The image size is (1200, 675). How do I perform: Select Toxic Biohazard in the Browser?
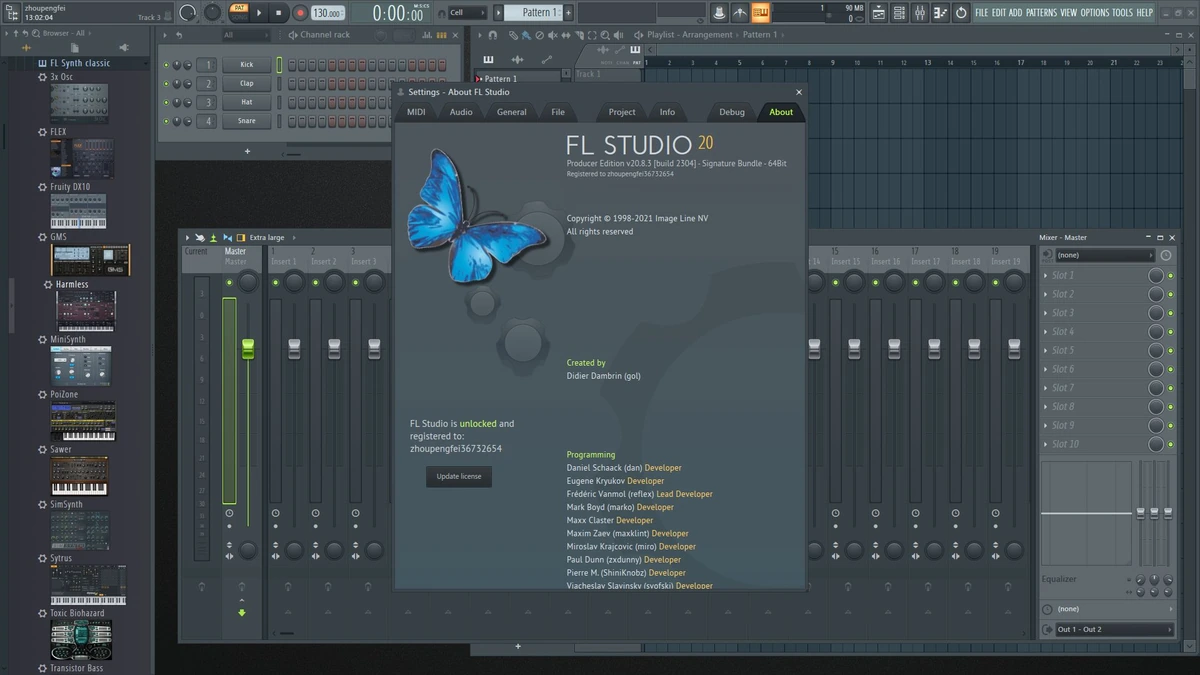77,613
